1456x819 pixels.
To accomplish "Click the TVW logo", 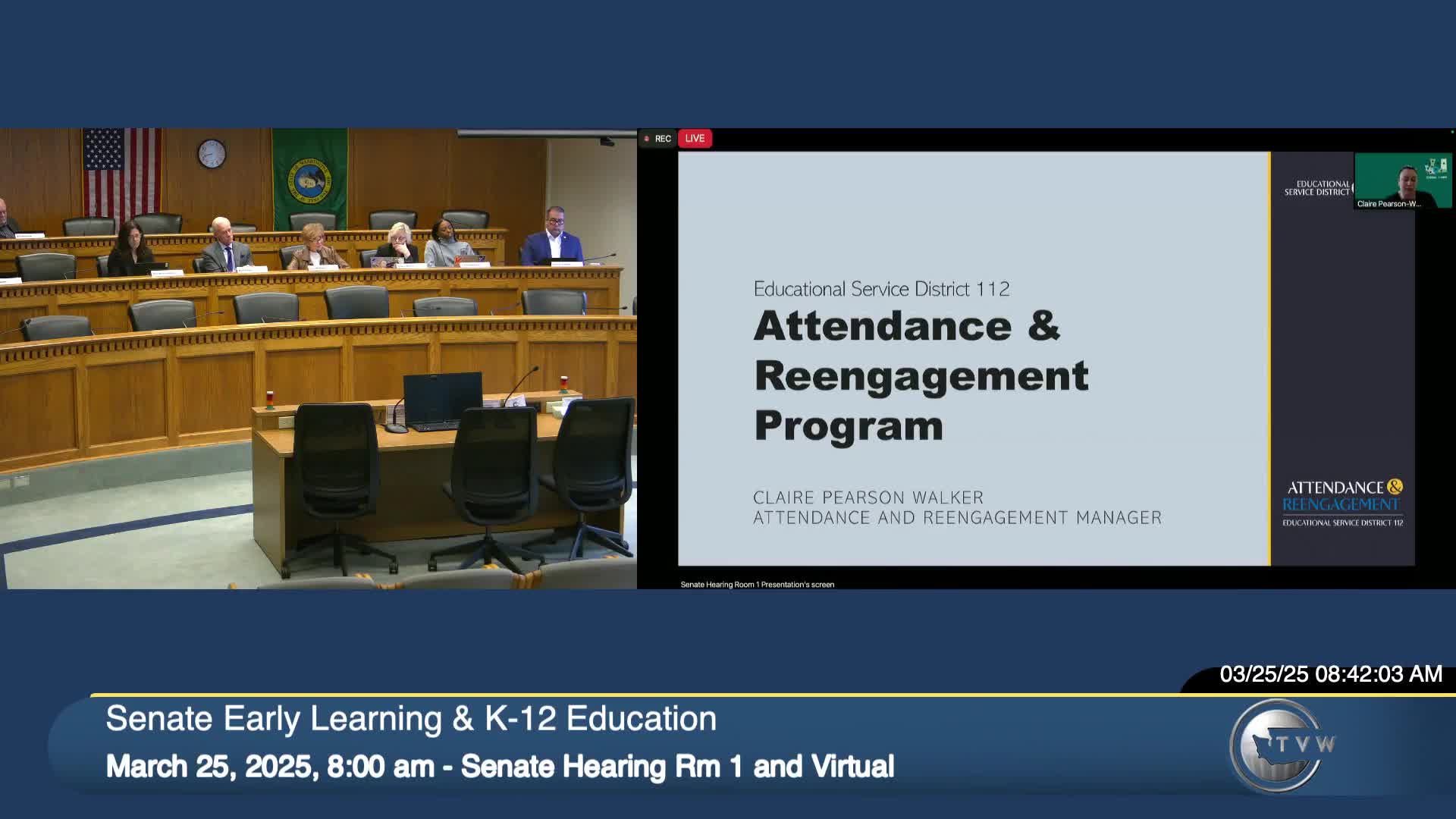I will (1282, 746).
